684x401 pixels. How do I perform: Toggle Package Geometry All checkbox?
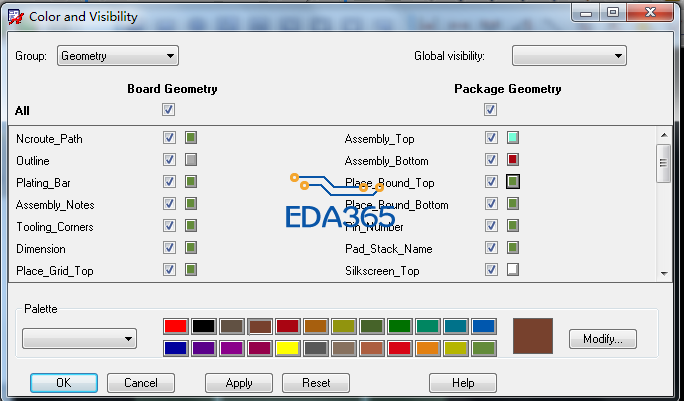pyautogui.click(x=490, y=109)
